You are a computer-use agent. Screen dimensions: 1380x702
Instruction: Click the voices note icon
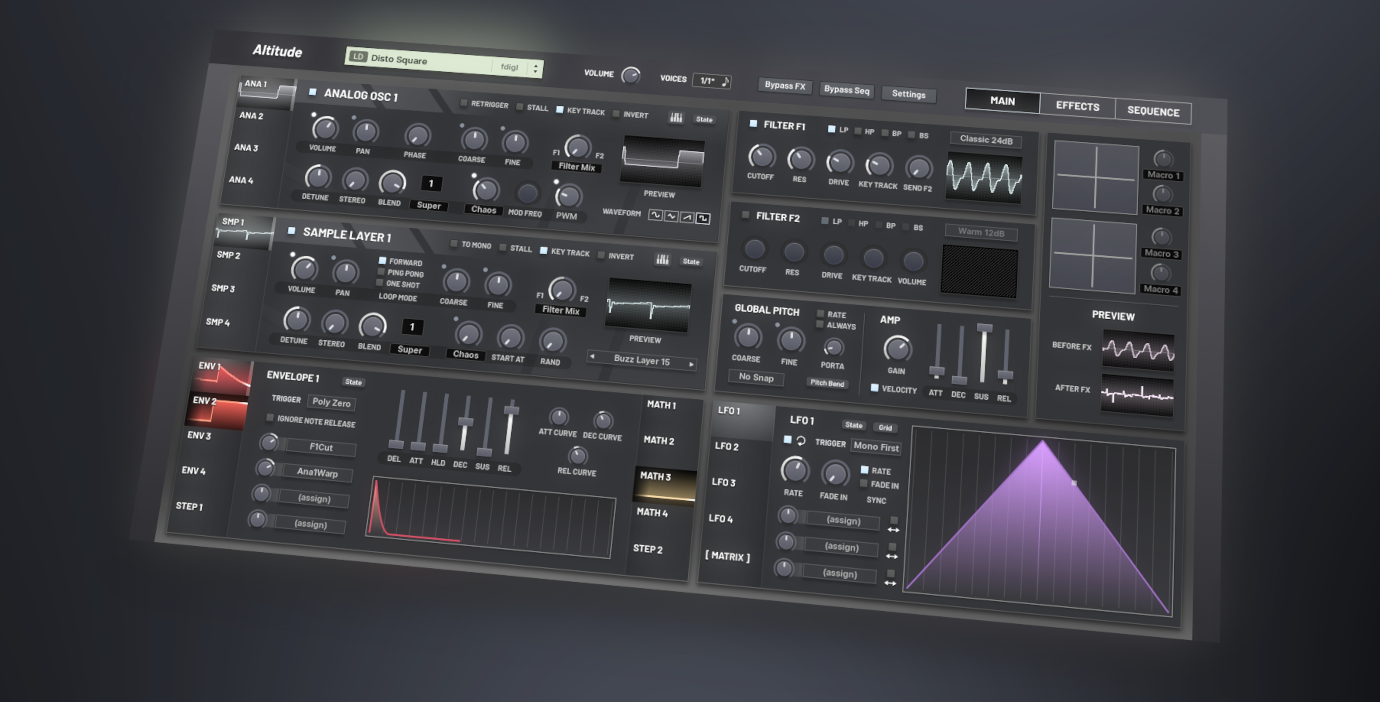tap(725, 81)
